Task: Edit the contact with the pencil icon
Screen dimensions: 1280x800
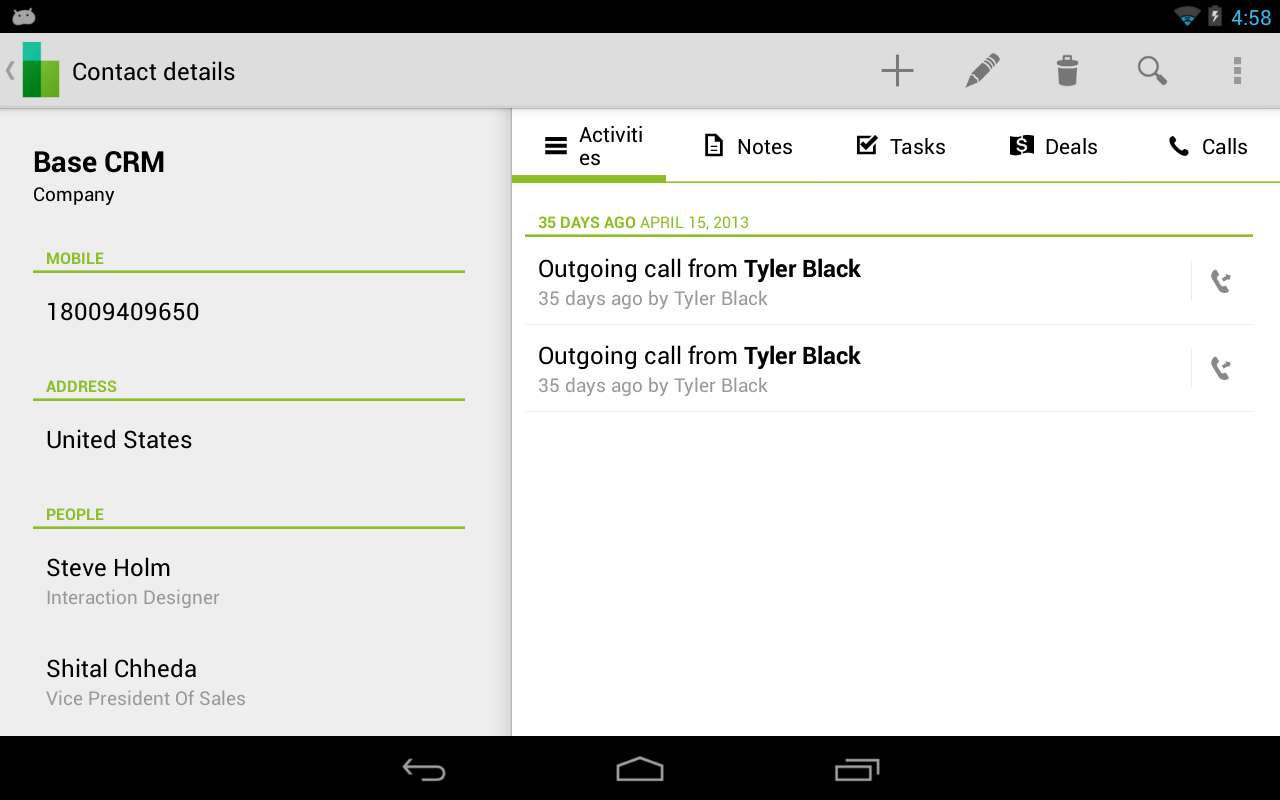Action: click(982, 70)
